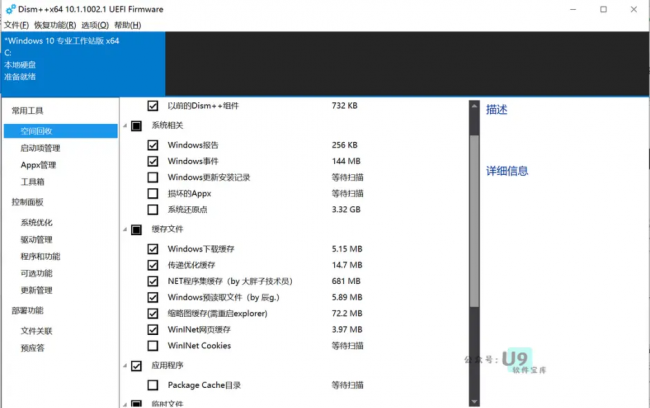
Task: Click the 缩略图缓存(需重启explorer) label
Action: click(218, 313)
